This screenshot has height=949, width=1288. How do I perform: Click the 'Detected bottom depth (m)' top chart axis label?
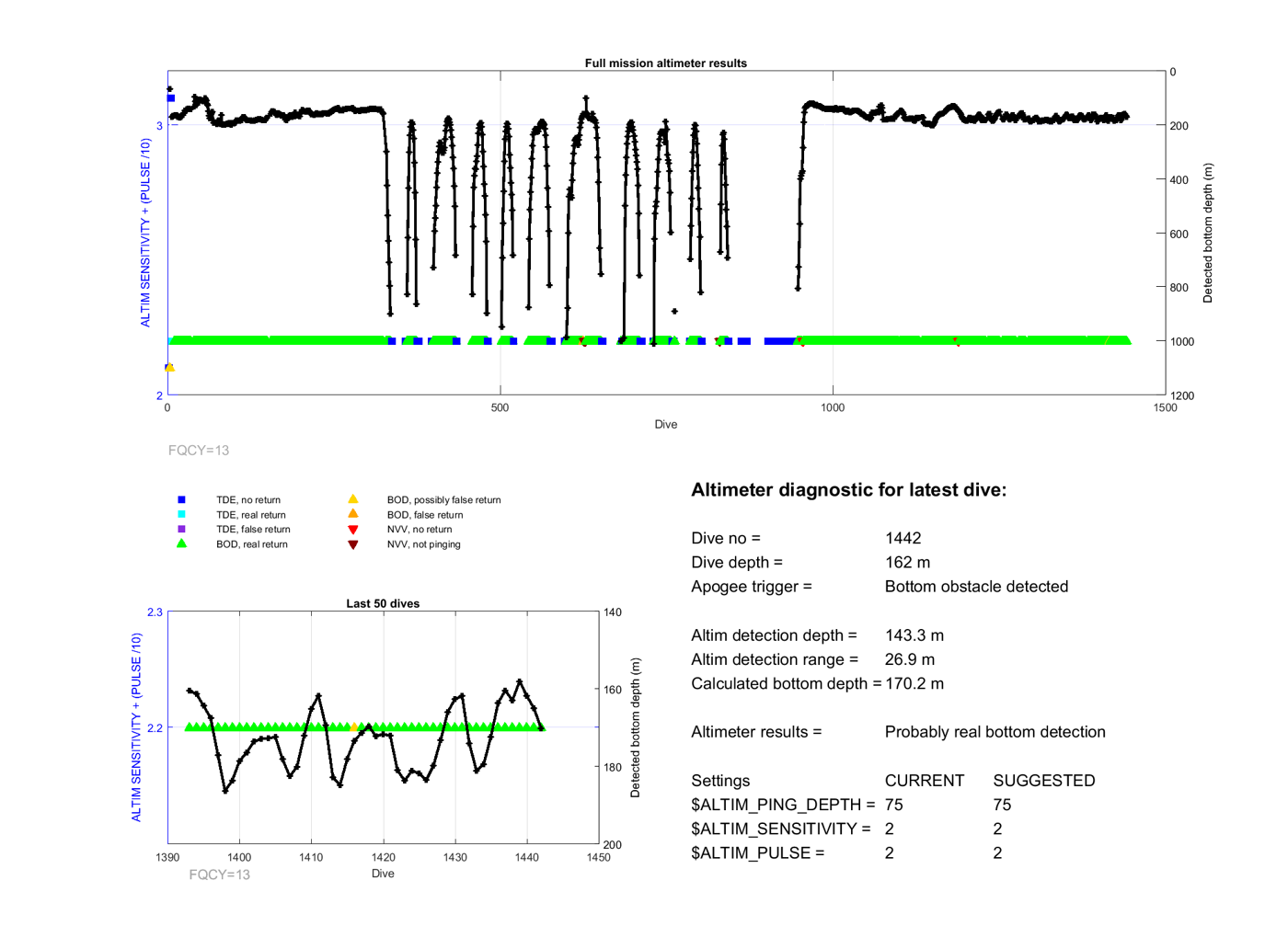pyautogui.click(x=1208, y=234)
